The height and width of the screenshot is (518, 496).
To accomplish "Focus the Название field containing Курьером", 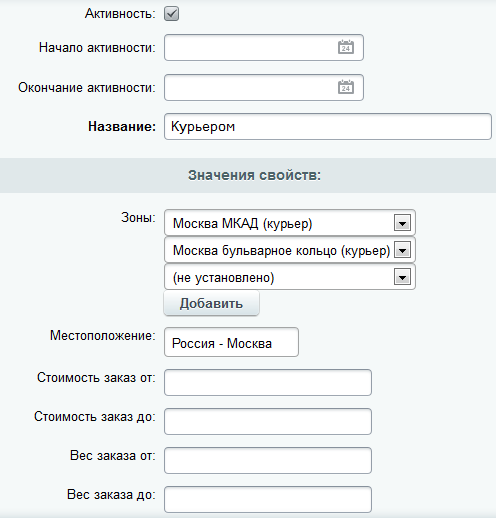I will coord(328,126).
